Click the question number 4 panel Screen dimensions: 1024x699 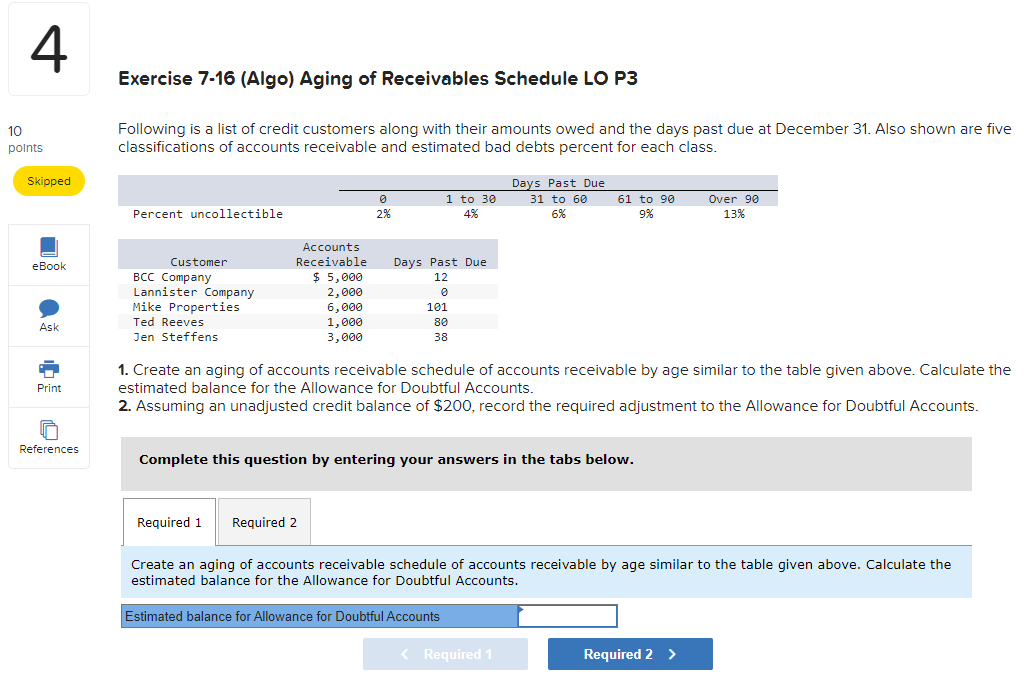point(48,48)
